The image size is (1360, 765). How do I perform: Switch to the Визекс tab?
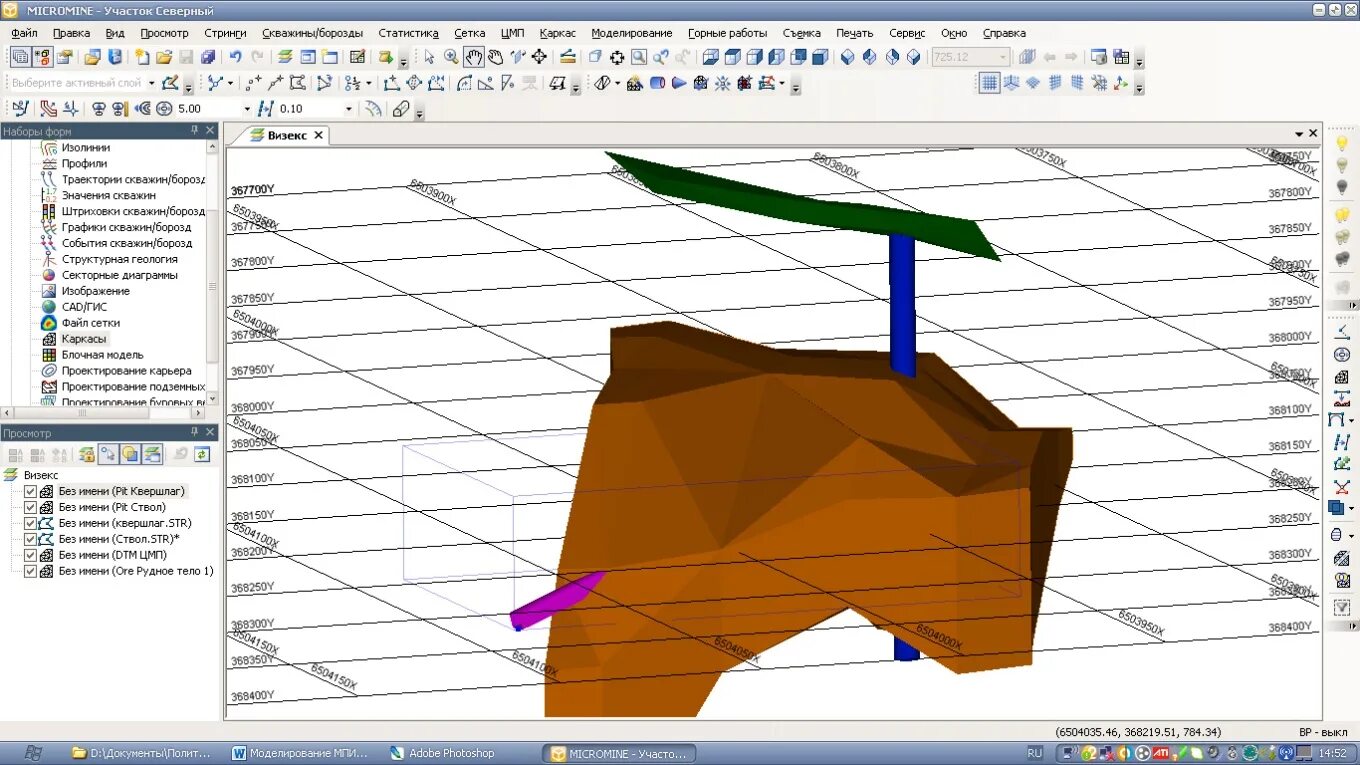click(x=287, y=135)
